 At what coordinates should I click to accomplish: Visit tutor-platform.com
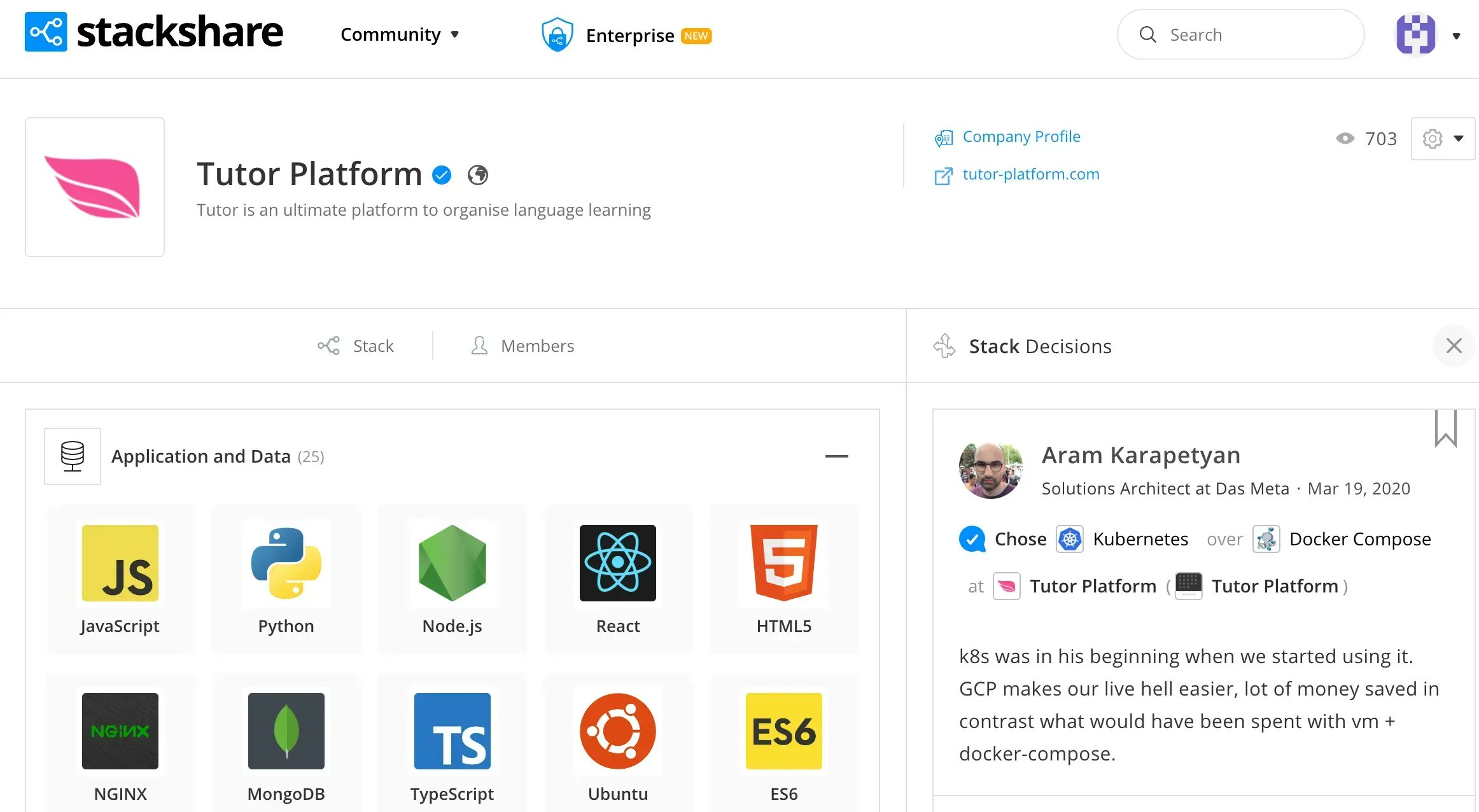click(1030, 174)
